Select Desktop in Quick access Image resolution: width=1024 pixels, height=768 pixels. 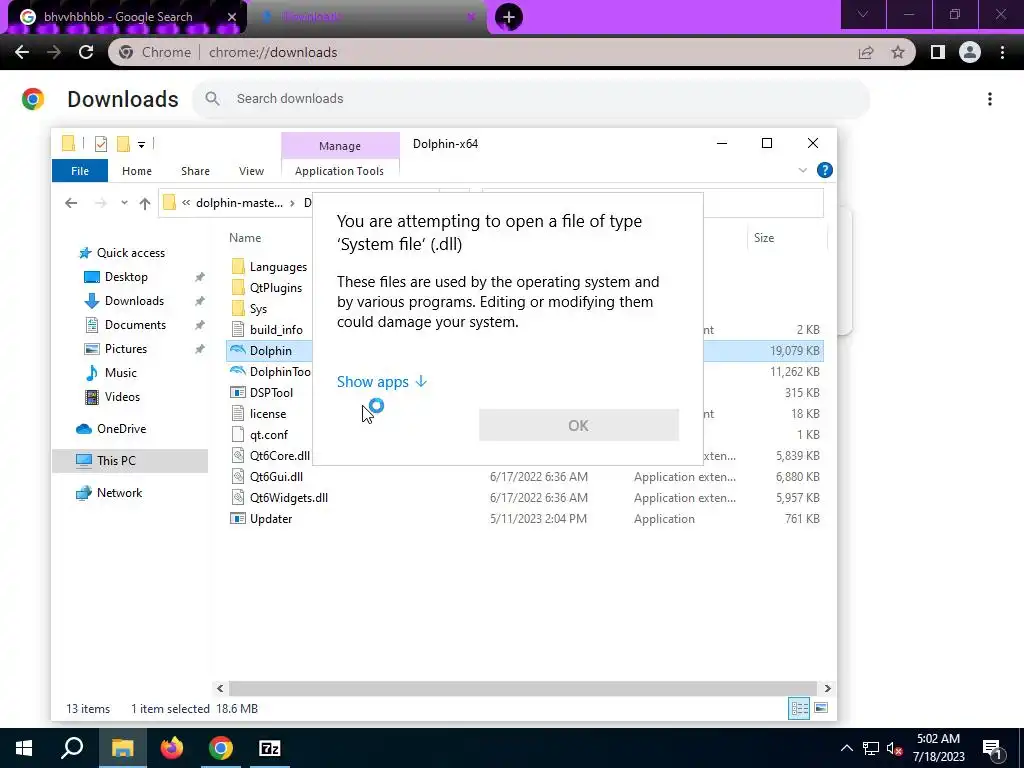[126, 277]
